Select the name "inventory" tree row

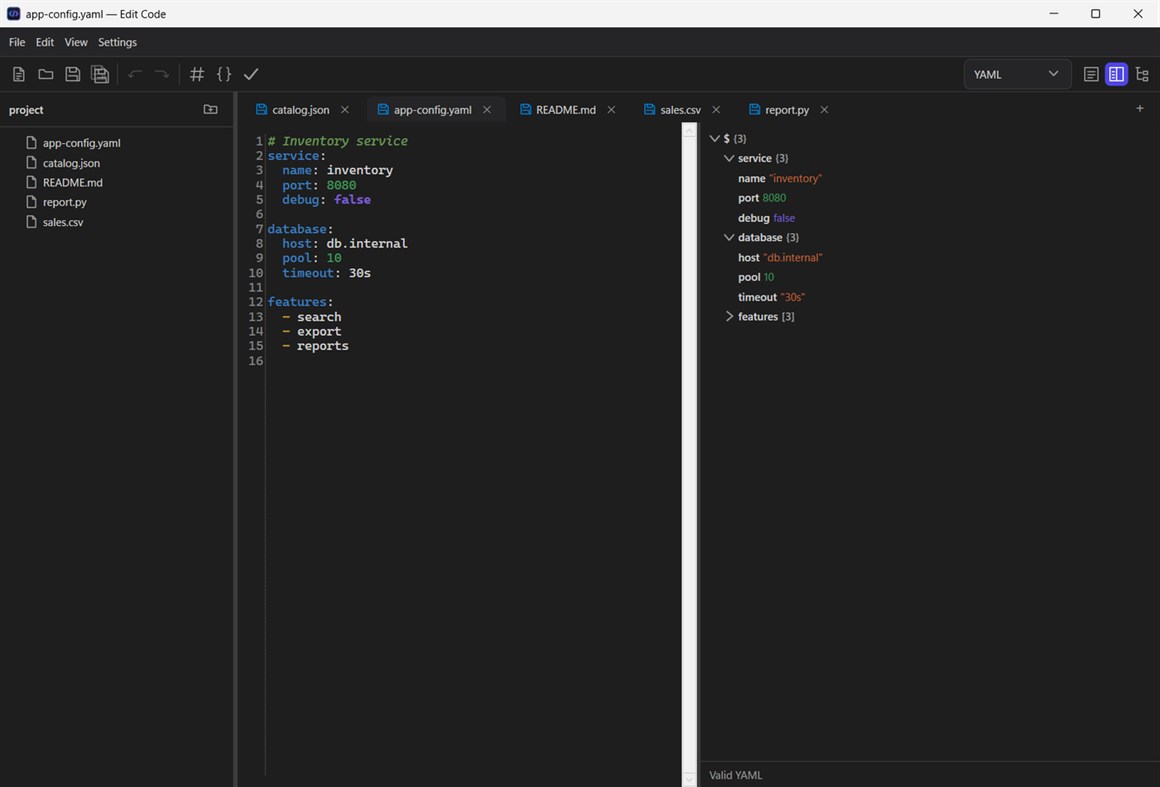[x=780, y=178]
